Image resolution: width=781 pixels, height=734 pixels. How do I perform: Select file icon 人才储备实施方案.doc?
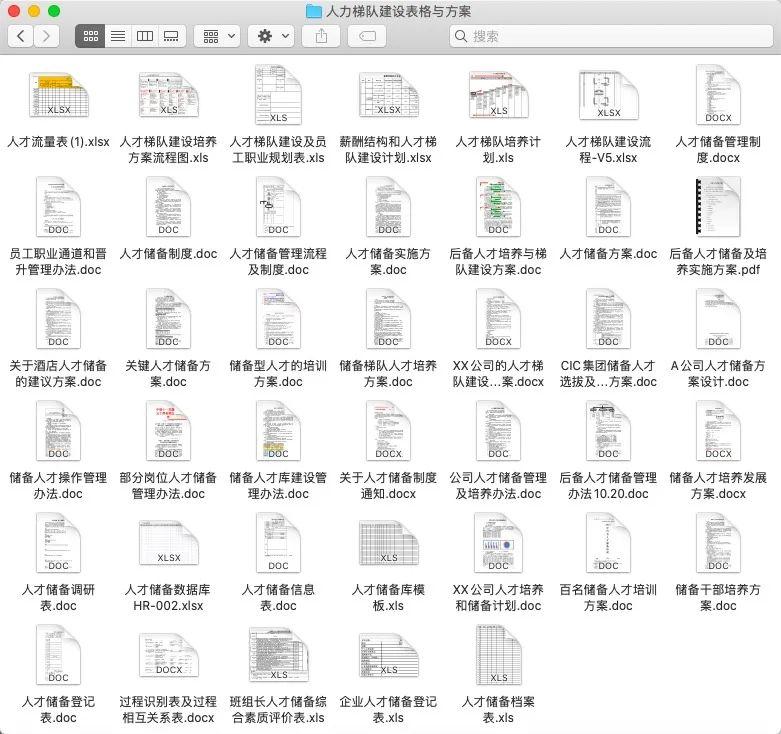pos(389,206)
